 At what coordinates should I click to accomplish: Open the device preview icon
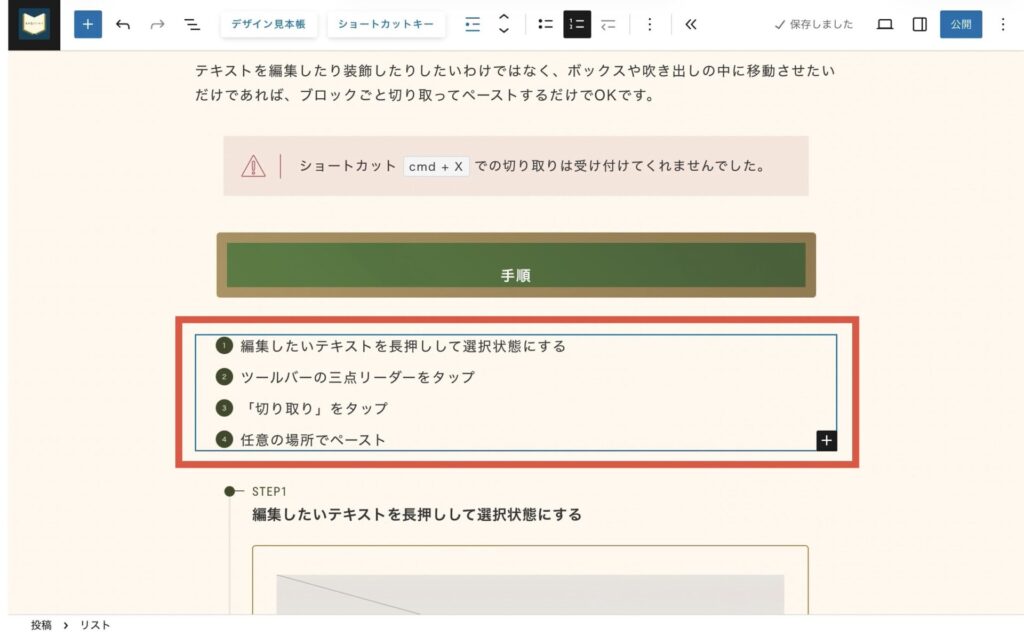[x=885, y=25]
